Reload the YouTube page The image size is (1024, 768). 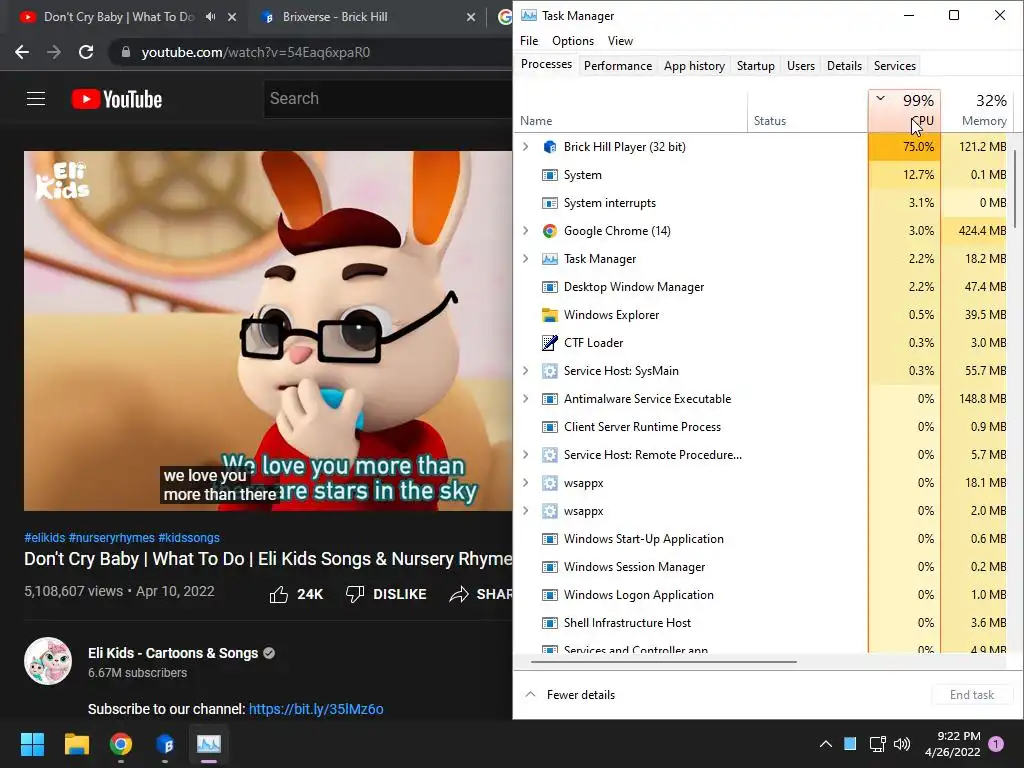pos(86,52)
